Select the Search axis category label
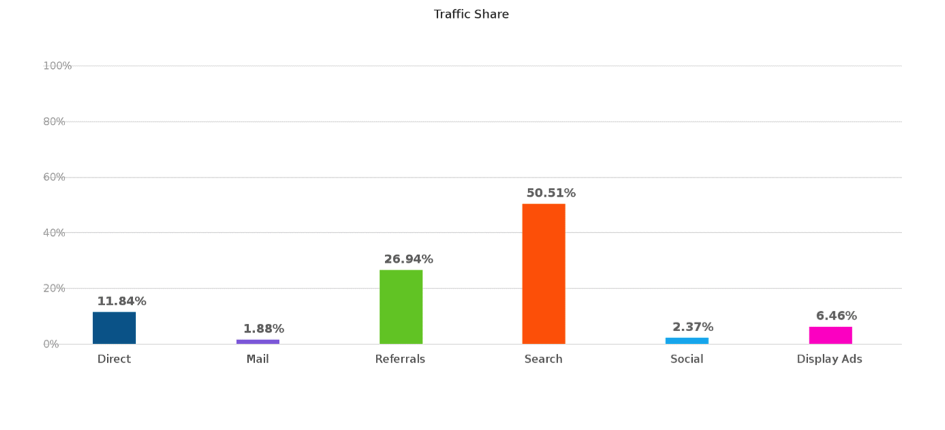This screenshot has height=430, width=945. tap(543, 359)
